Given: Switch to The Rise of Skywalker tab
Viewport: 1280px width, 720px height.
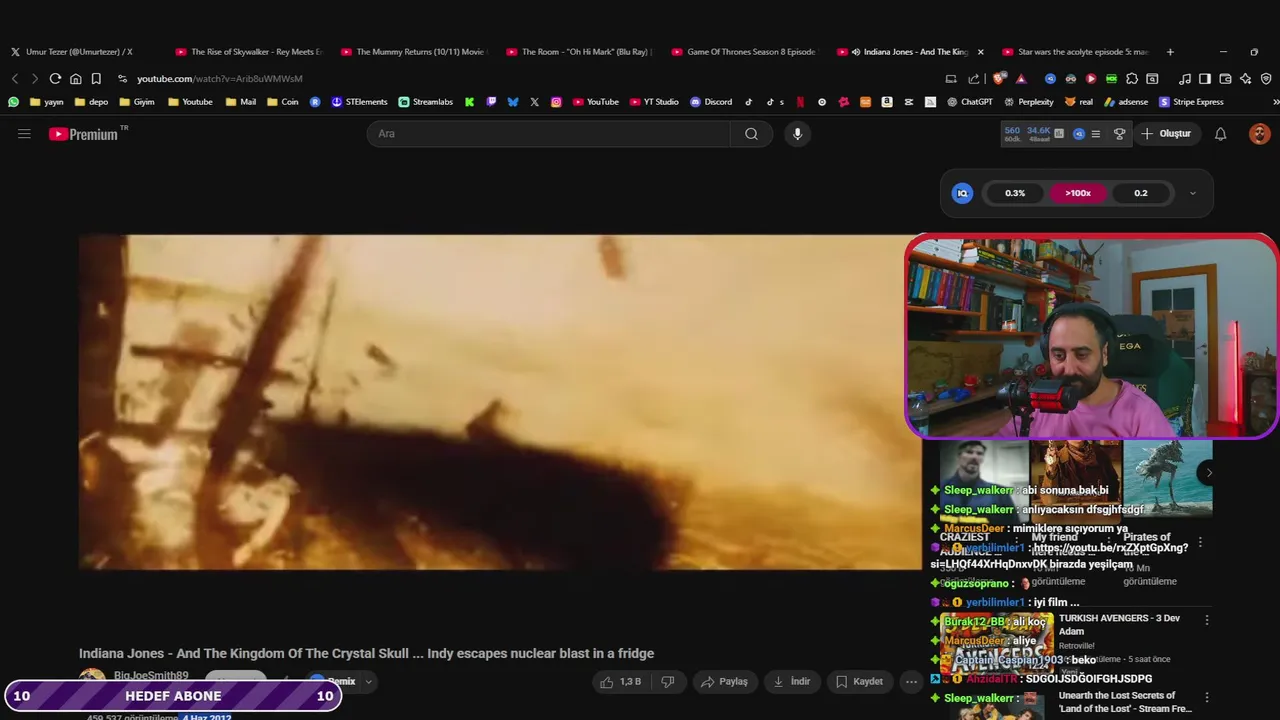Looking at the screenshot, I should coord(248,51).
